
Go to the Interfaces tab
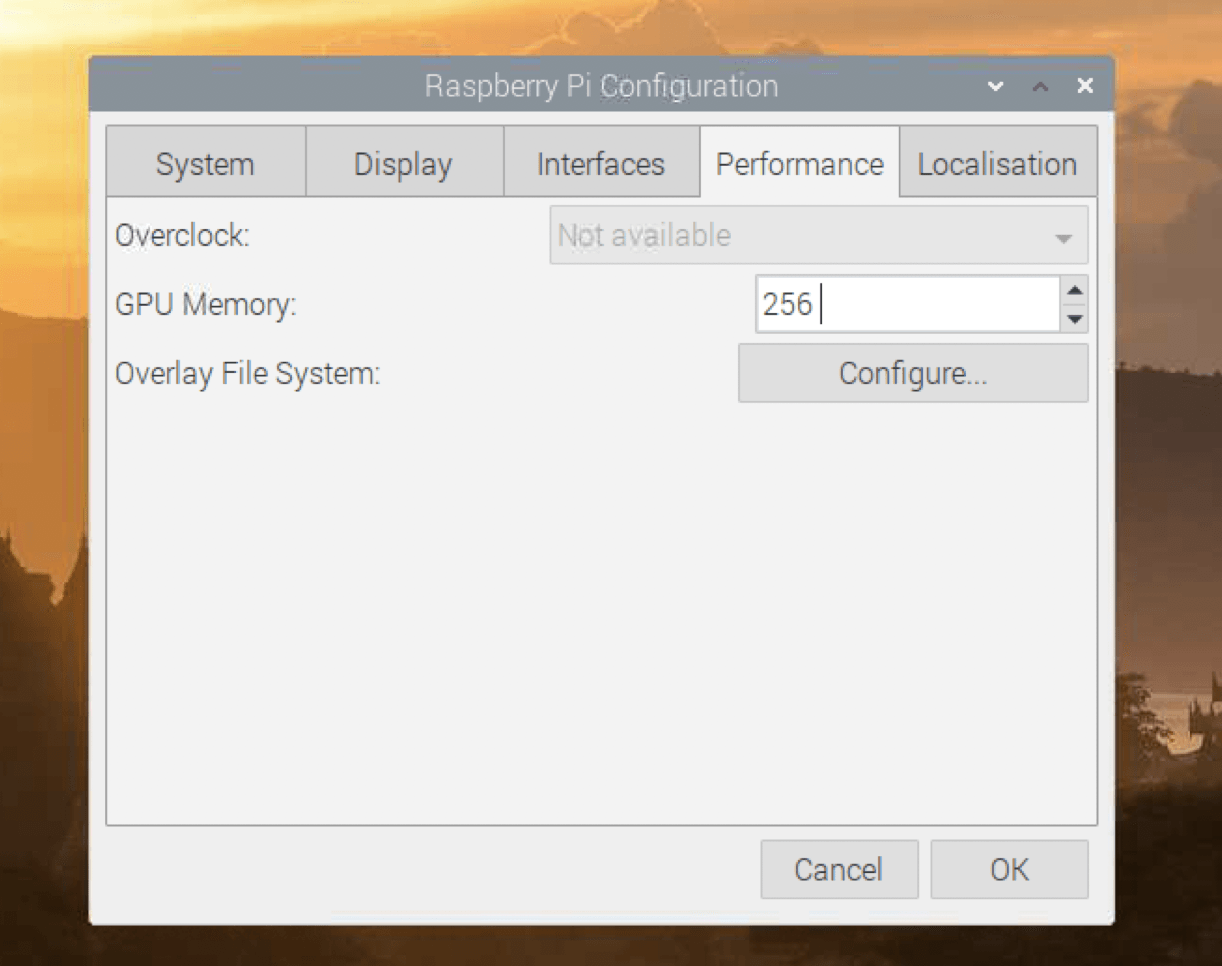(x=601, y=163)
